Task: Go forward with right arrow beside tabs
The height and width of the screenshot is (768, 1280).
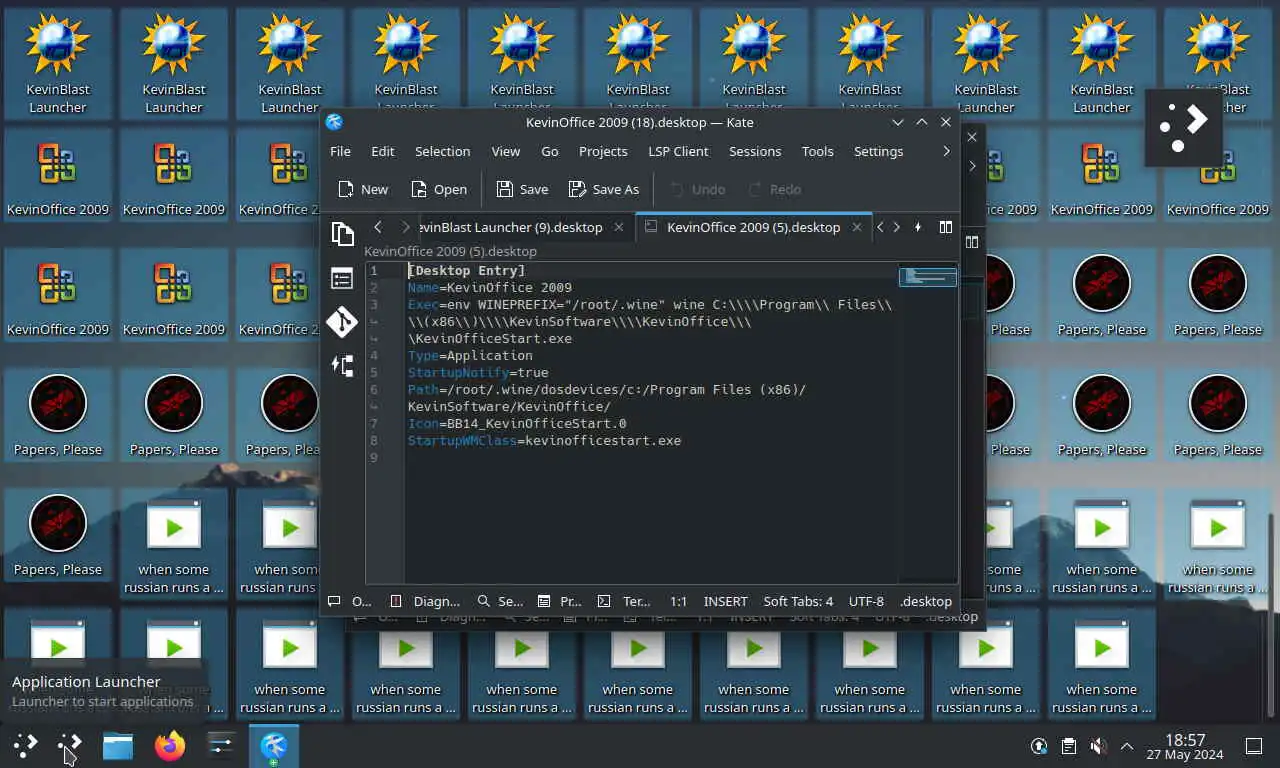Action: 405,227
